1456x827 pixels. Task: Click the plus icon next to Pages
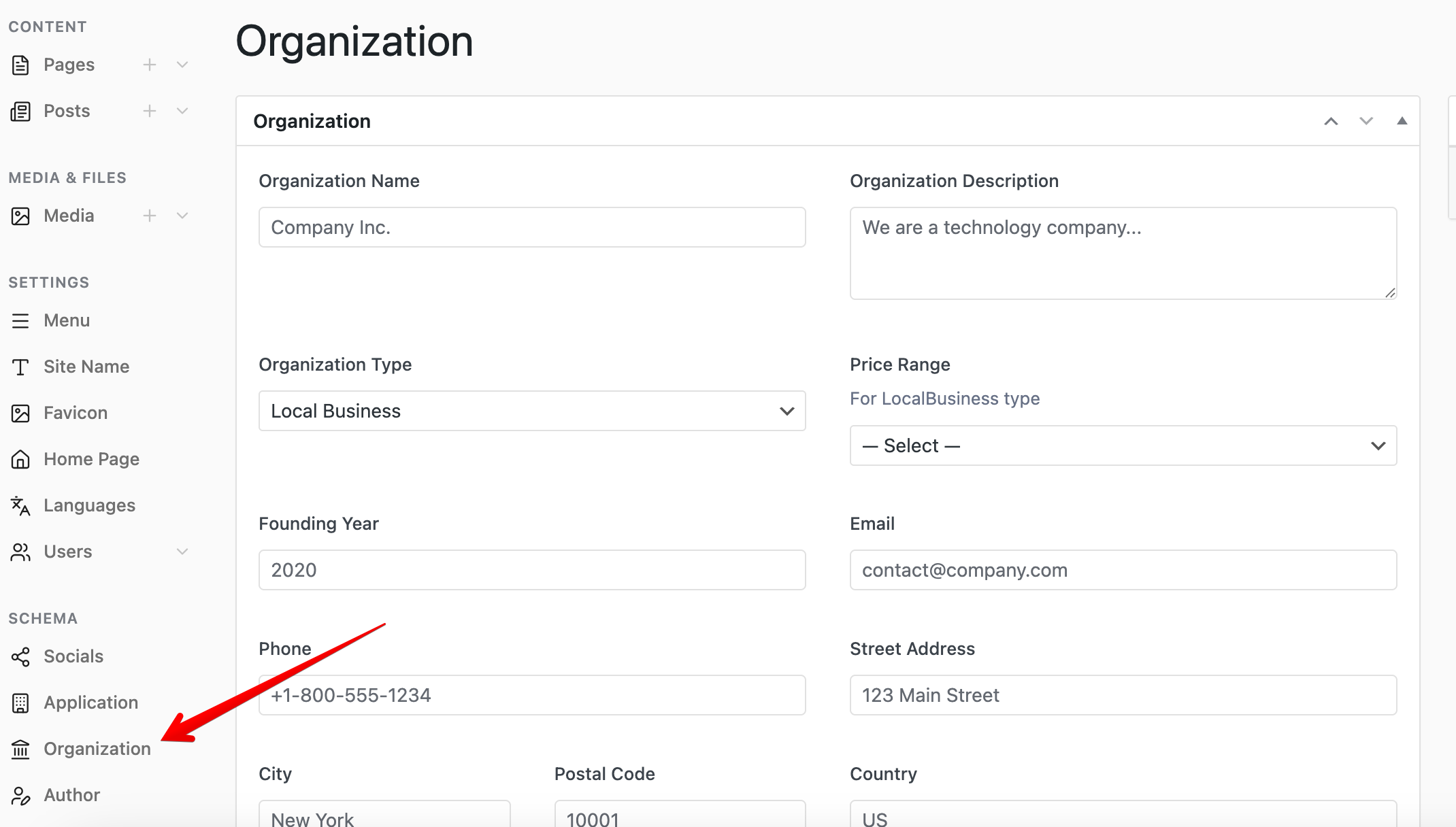click(150, 65)
